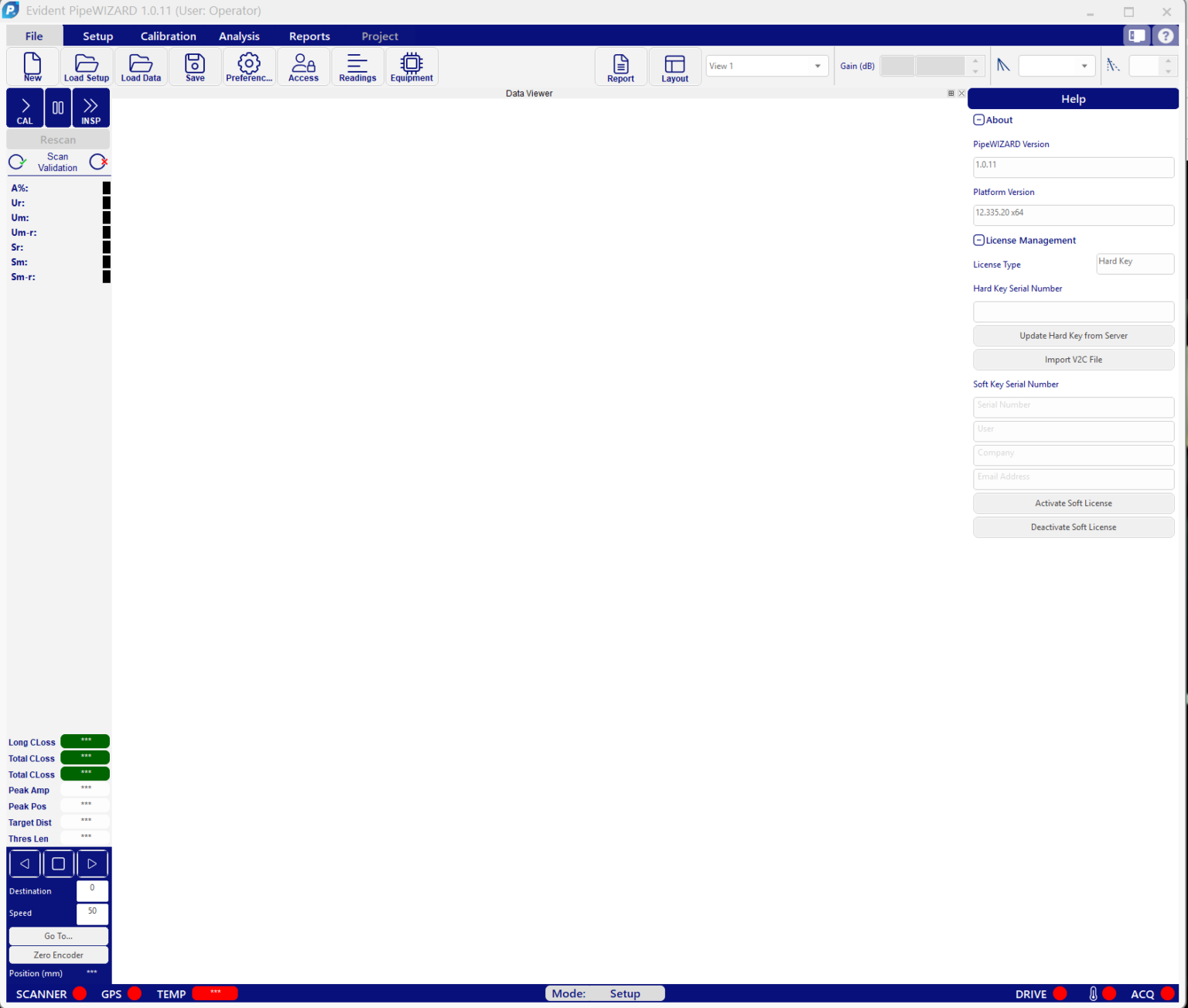Click the PipeWIZARD Version field
The height and width of the screenshot is (1008, 1188).
[x=1074, y=168]
